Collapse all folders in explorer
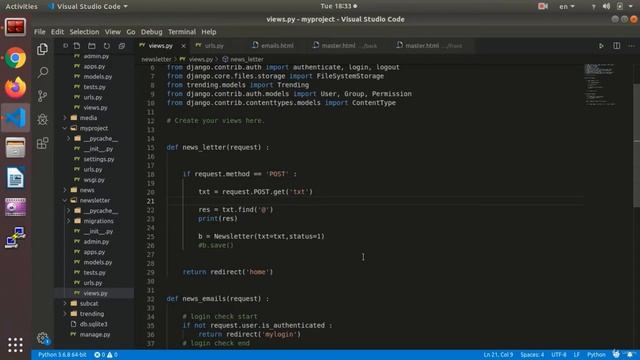The width and height of the screenshot is (640, 360). 122,46
